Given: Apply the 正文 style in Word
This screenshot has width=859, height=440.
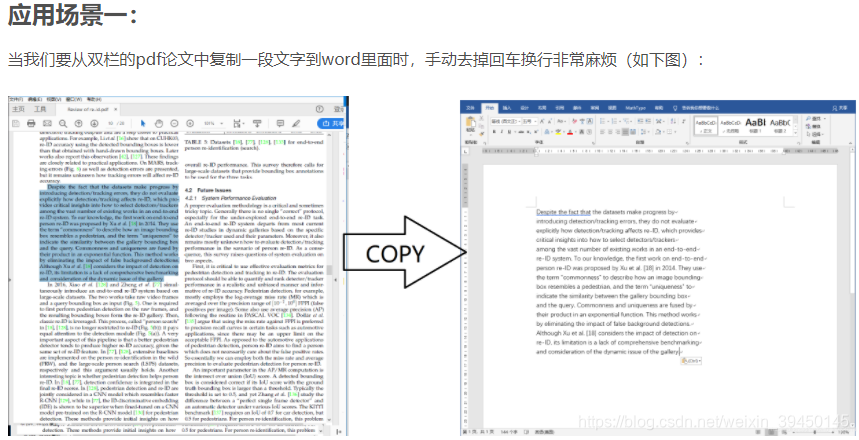Looking at the screenshot, I should tap(706, 126).
